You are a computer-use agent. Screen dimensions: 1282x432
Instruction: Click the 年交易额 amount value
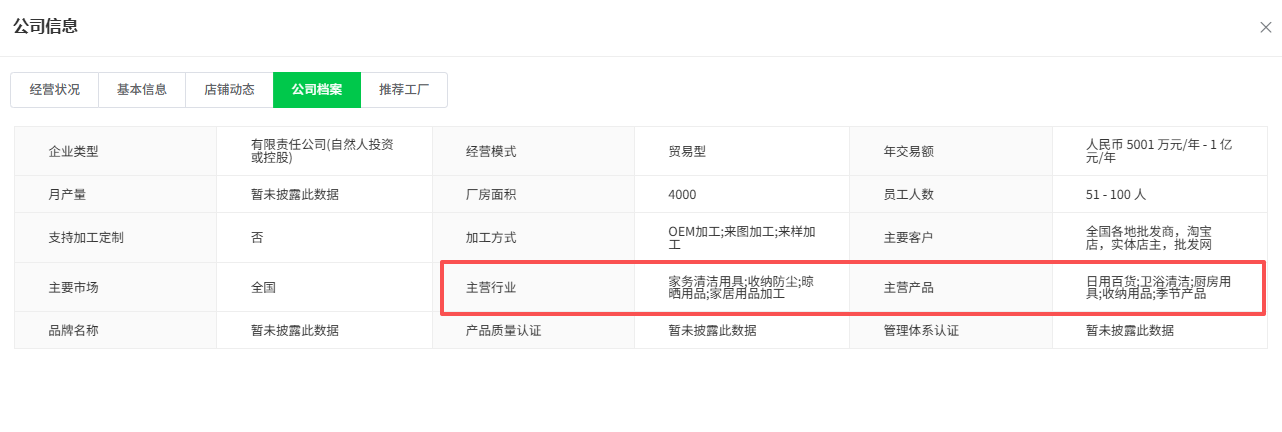click(1159, 151)
